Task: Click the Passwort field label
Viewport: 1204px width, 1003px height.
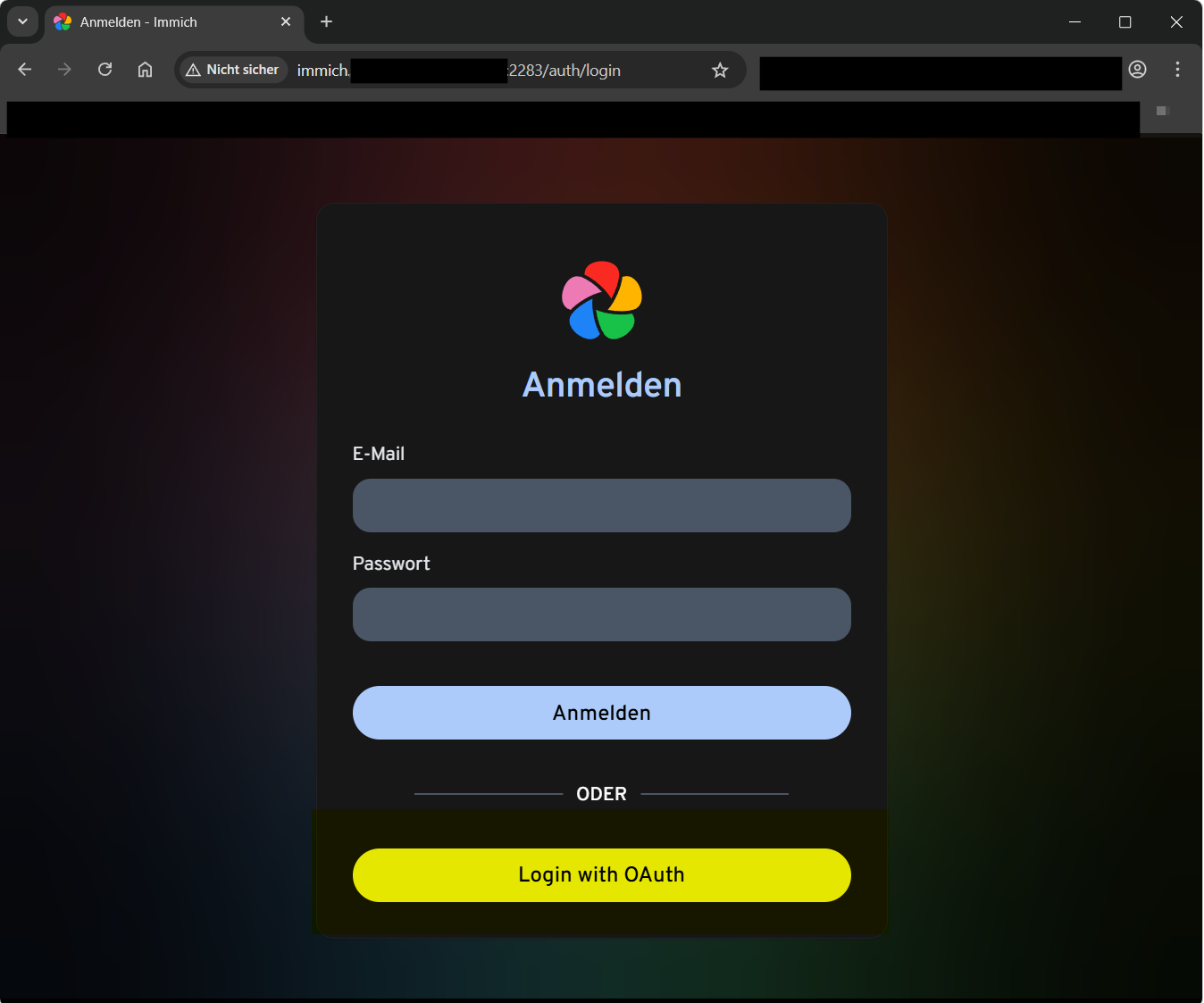Action: tap(391, 564)
